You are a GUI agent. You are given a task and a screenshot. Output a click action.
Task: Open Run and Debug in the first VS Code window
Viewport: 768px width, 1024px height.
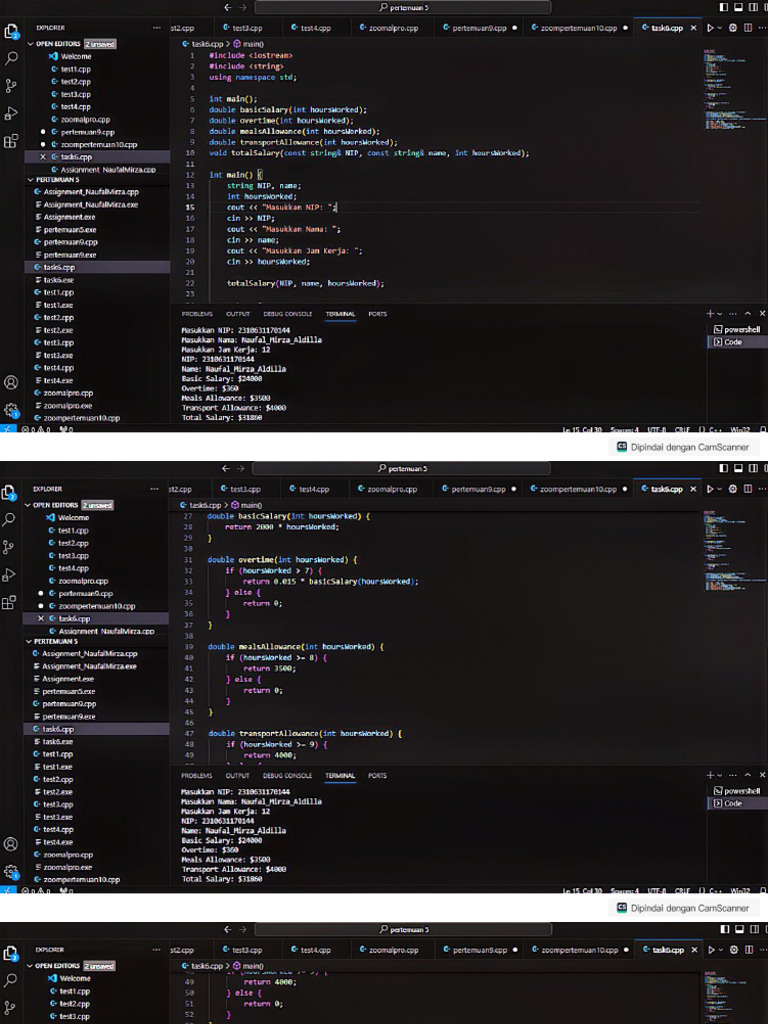pyautogui.click(x=11, y=114)
